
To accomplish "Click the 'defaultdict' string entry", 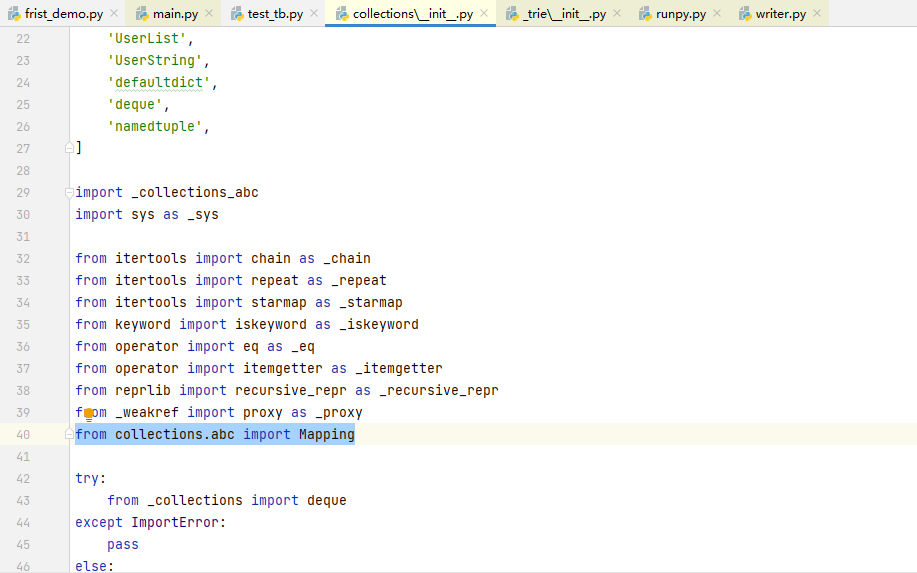I will coord(159,82).
